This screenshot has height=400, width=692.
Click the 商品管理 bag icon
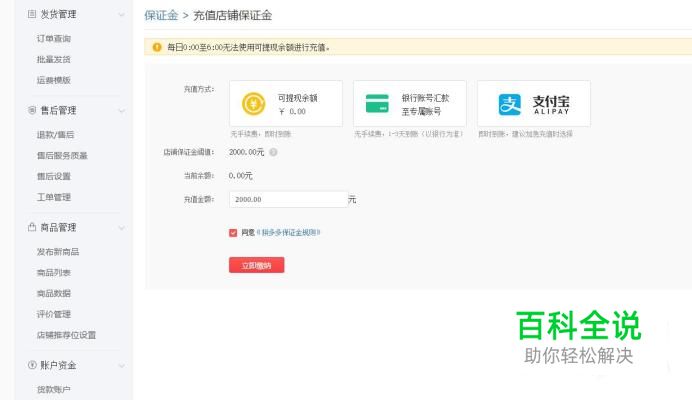tap(32, 227)
